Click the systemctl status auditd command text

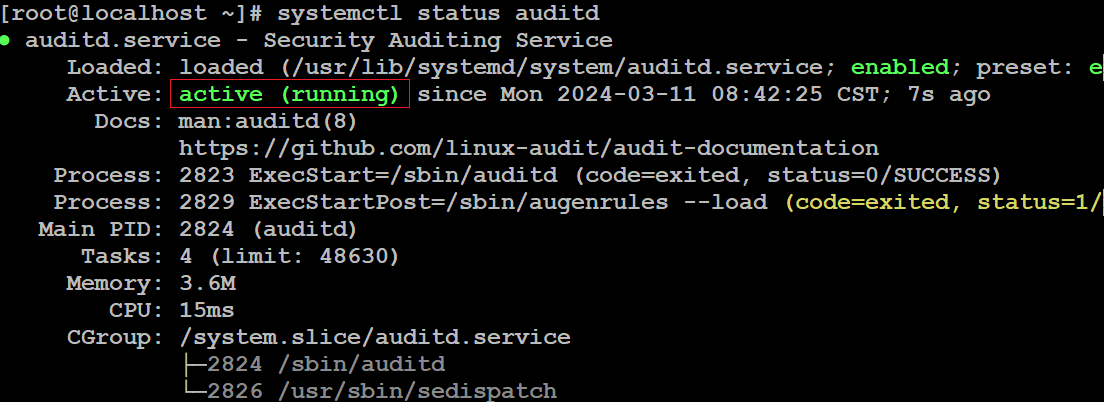(439, 13)
